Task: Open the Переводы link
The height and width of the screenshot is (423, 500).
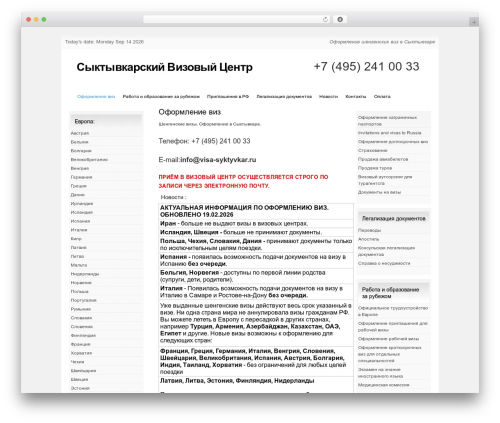Action: [369, 230]
